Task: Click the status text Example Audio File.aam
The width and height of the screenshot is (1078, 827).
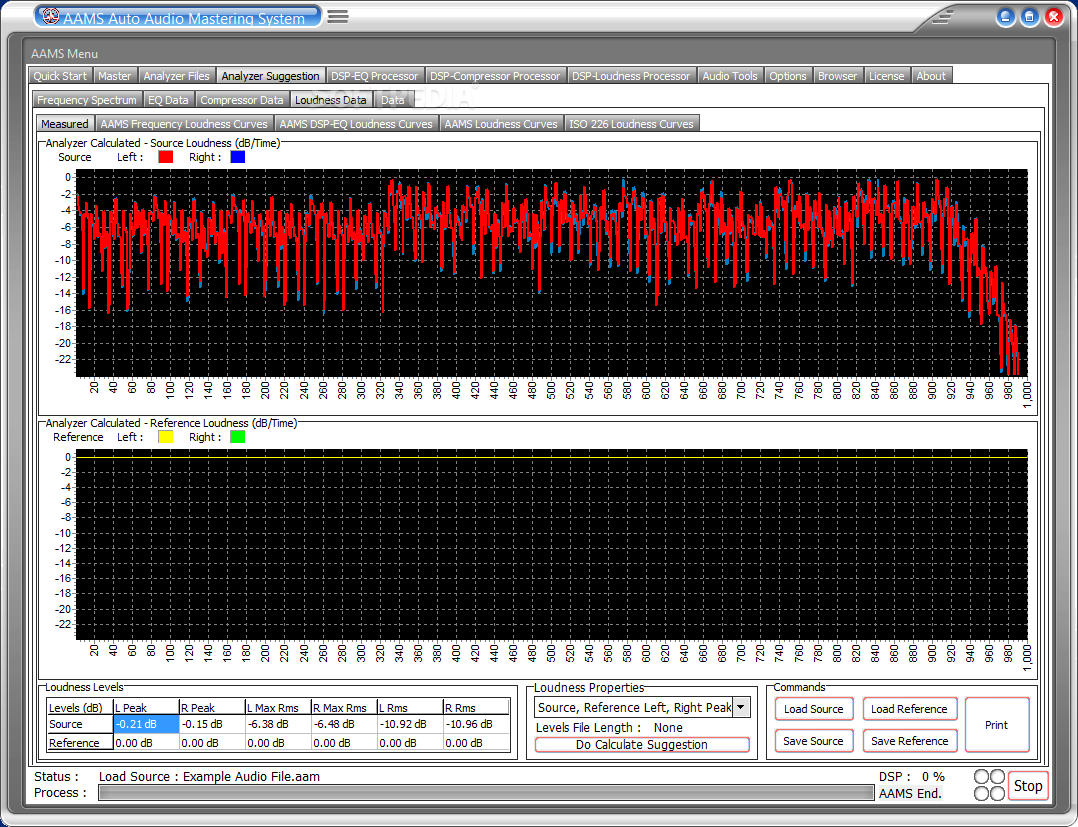Action: click(x=251, y=776)
